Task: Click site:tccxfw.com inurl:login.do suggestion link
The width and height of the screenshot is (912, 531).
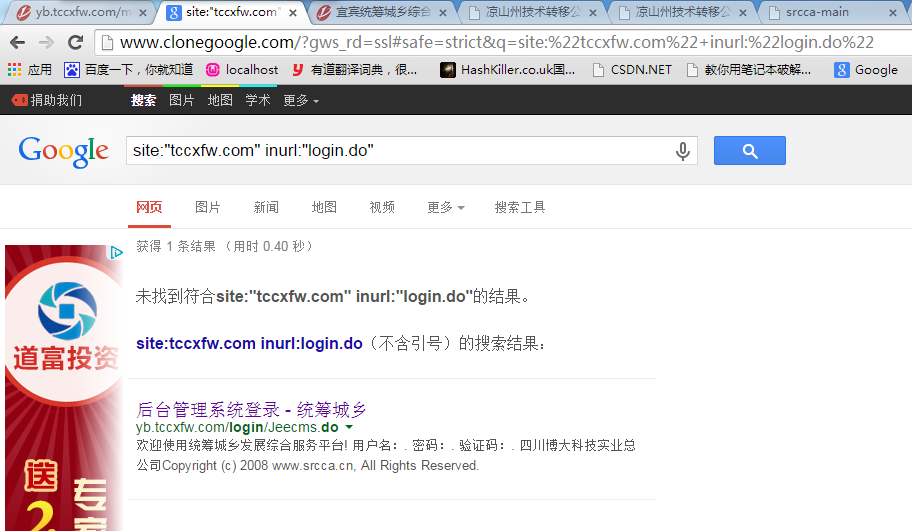Action: (250, 344)
